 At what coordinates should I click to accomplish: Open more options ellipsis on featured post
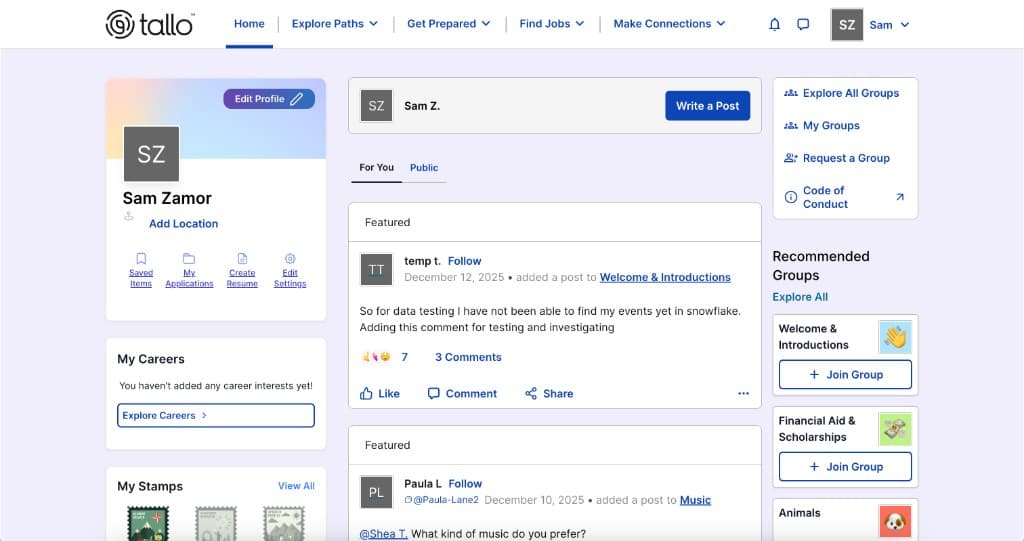pyautogui.click(x=743, y=394)
